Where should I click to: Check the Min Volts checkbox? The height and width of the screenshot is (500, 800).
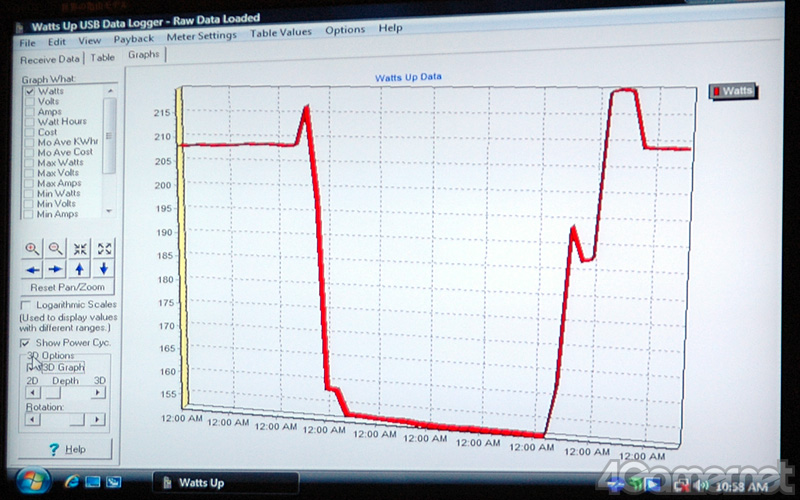coord(30,204)
